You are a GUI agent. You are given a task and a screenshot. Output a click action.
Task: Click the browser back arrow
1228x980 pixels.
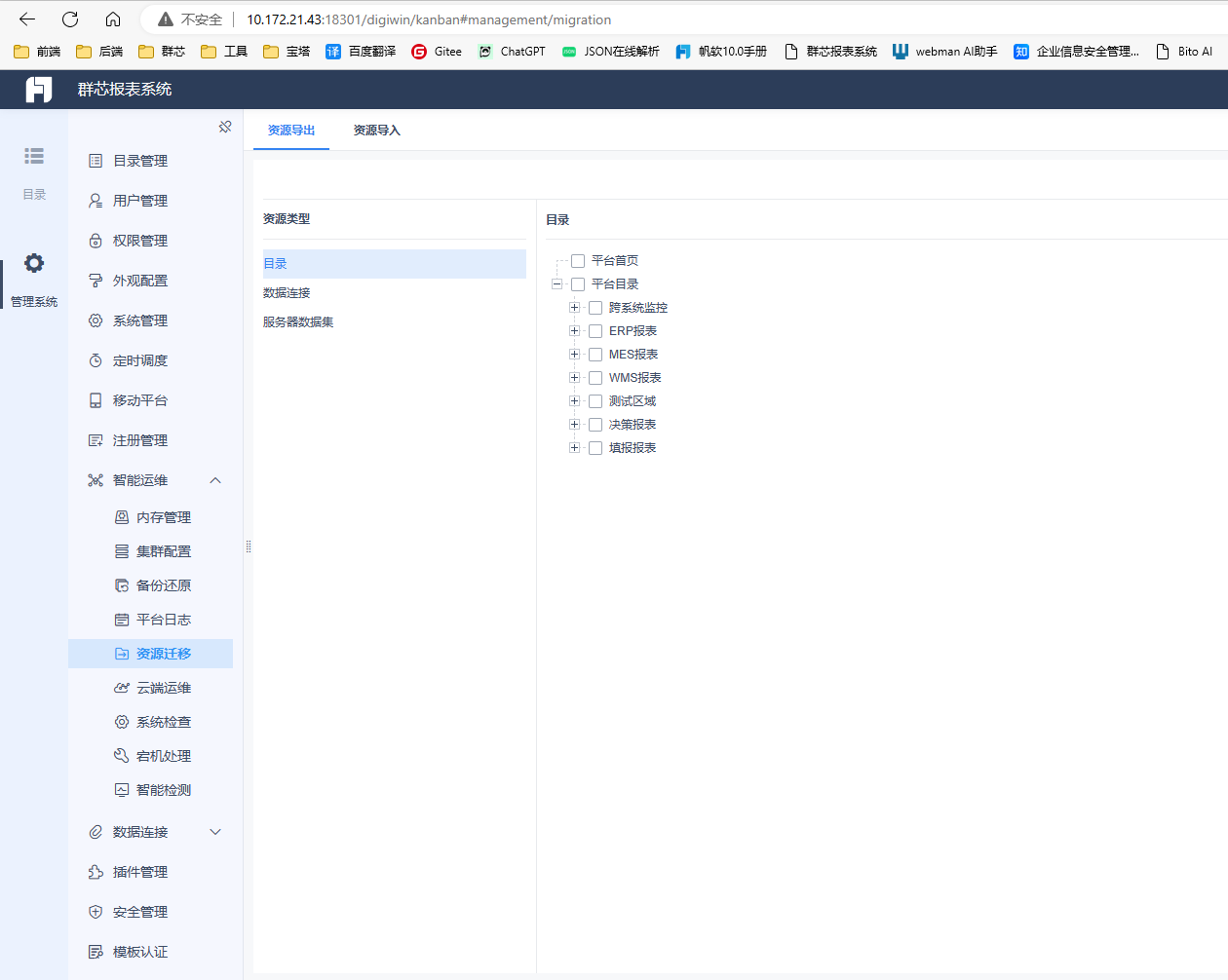pos(27,19)
